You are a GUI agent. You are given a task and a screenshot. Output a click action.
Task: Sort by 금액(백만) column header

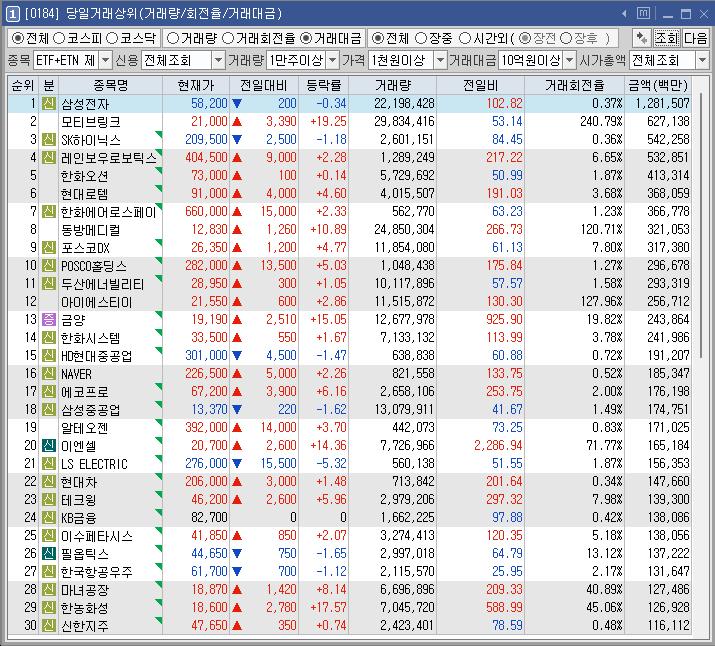click(658, 85)
